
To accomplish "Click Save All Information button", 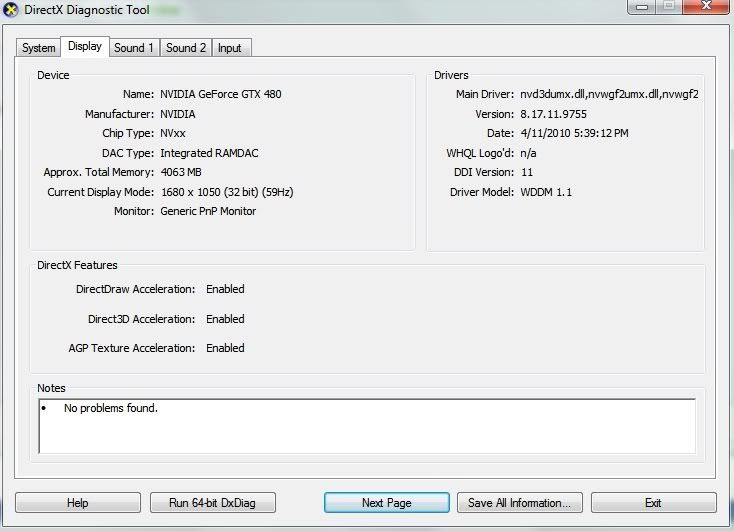I will point(520,503).
